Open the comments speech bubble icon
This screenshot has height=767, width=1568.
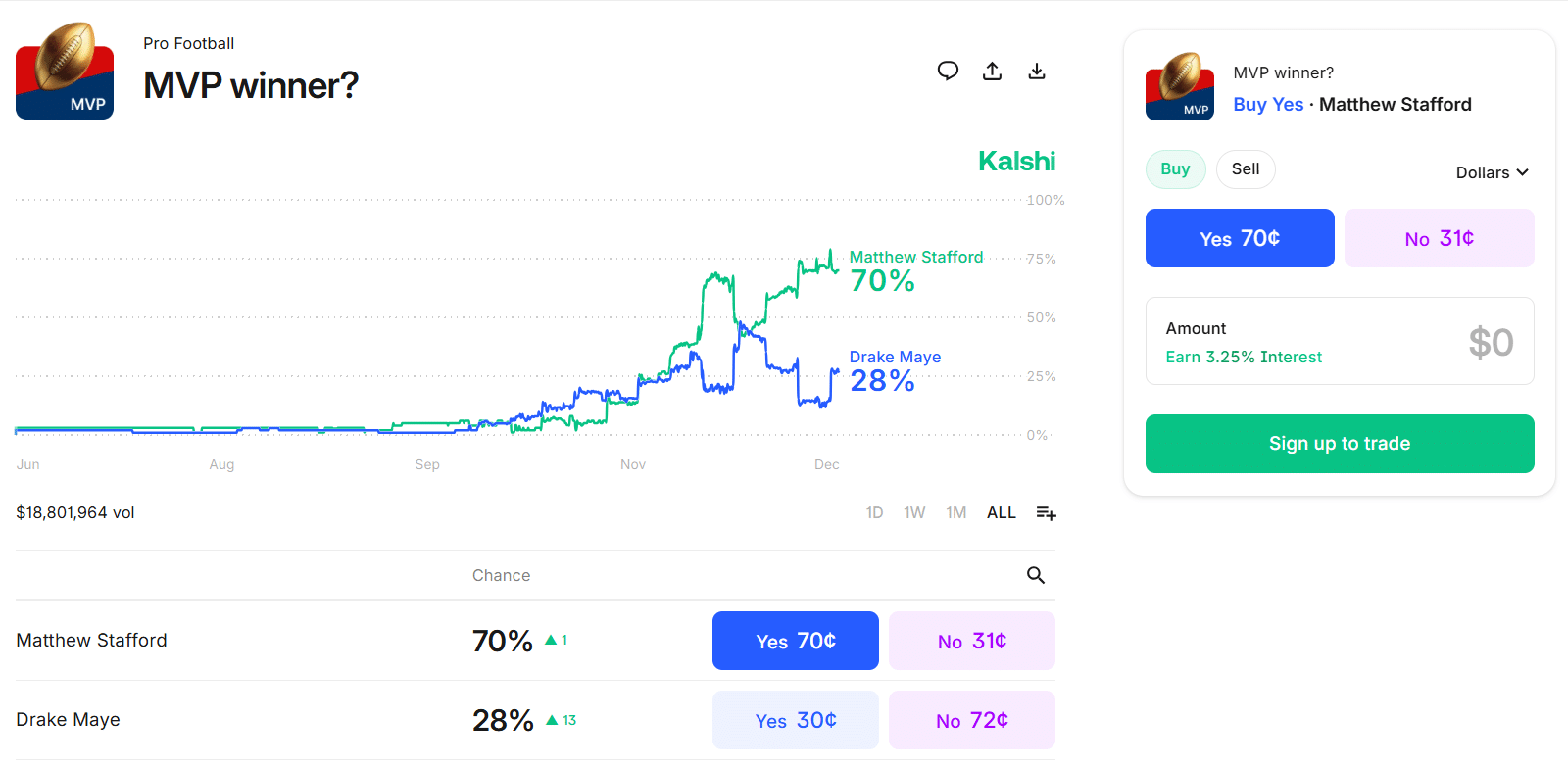(948, 71)
